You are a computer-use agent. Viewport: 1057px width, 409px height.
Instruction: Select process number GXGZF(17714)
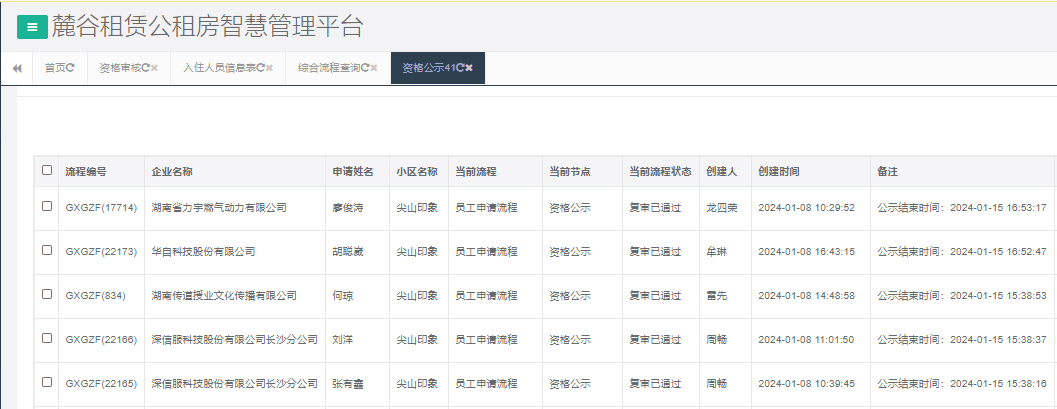point(101,208)
